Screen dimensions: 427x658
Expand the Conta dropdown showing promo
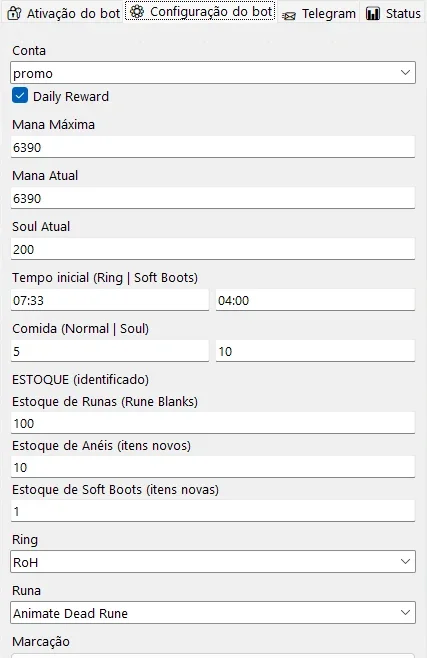[x=213, y=73]
